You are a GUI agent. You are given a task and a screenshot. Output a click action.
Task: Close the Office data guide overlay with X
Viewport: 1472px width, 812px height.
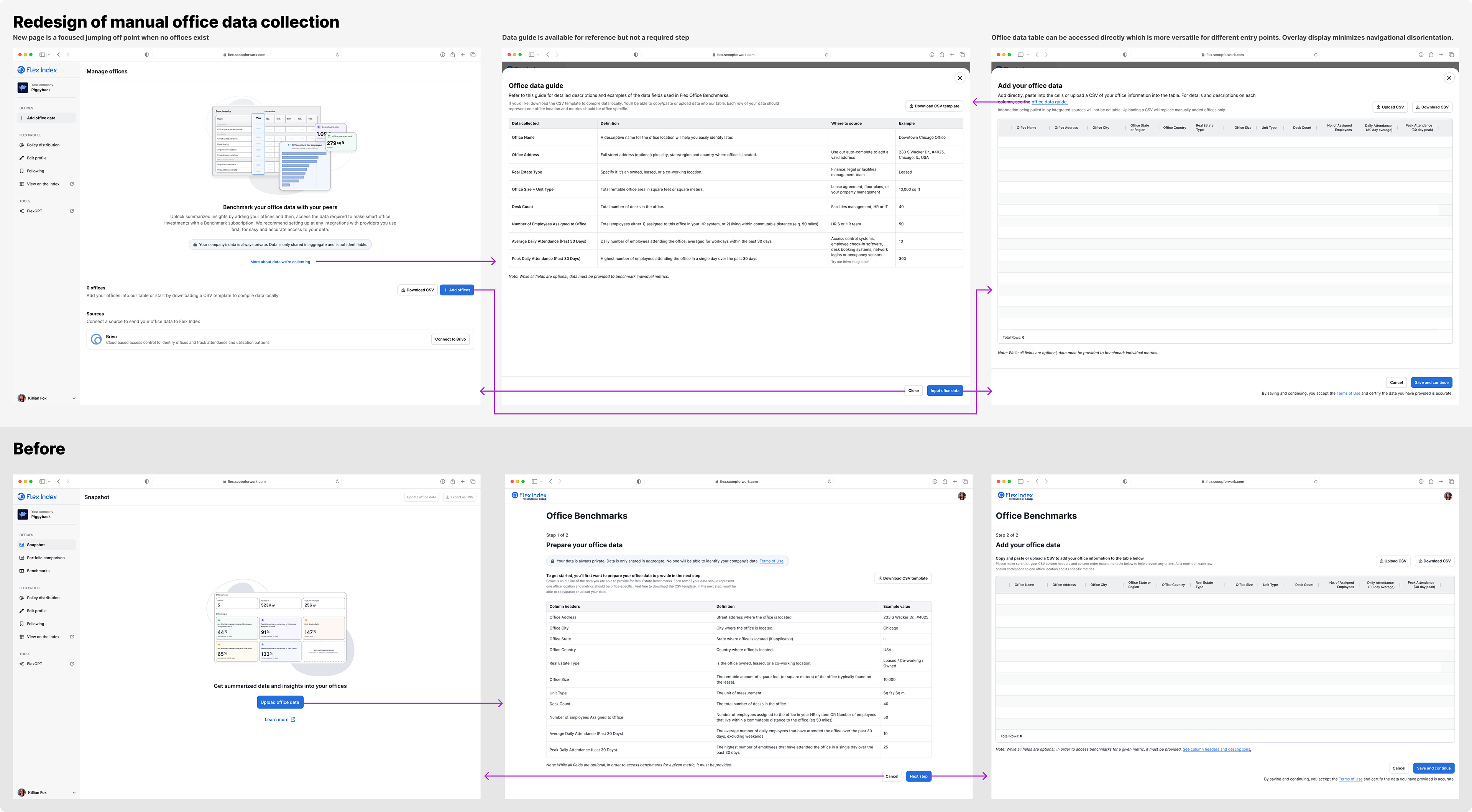point(960,78)
